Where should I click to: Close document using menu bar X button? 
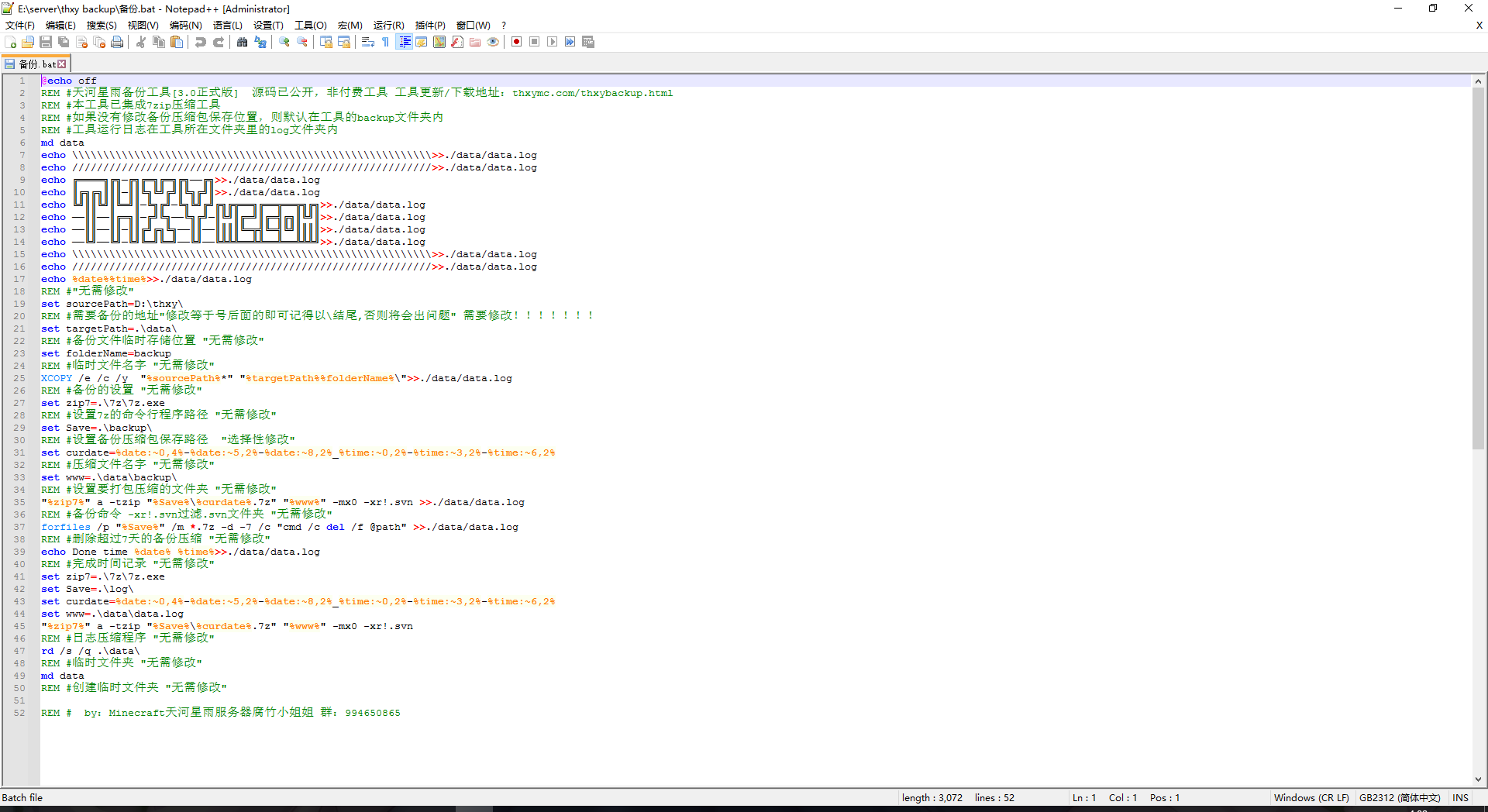point(1479,26)
